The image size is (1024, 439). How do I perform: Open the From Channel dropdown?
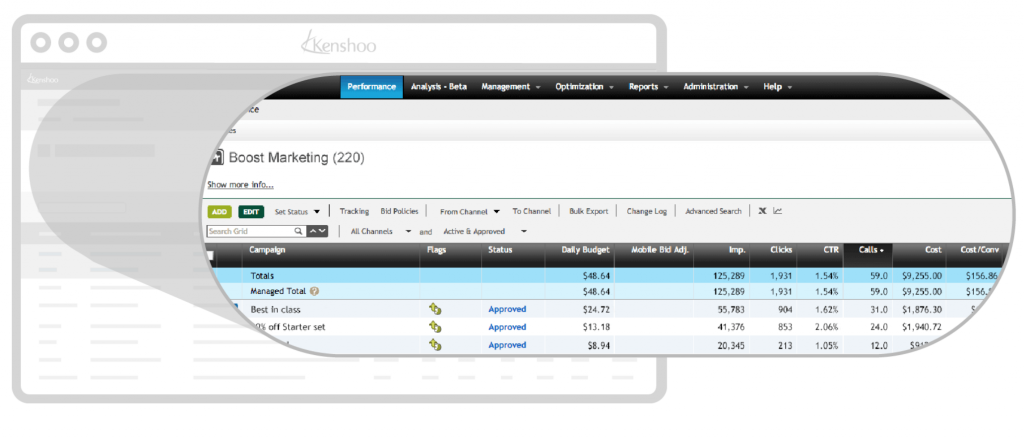click(x=470, y=212)
